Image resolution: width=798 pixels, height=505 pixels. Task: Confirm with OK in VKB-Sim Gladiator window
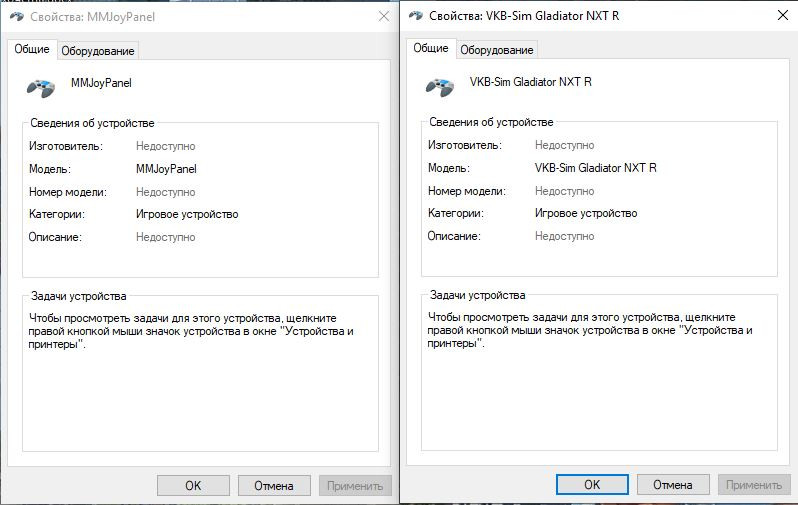[592, 485]
